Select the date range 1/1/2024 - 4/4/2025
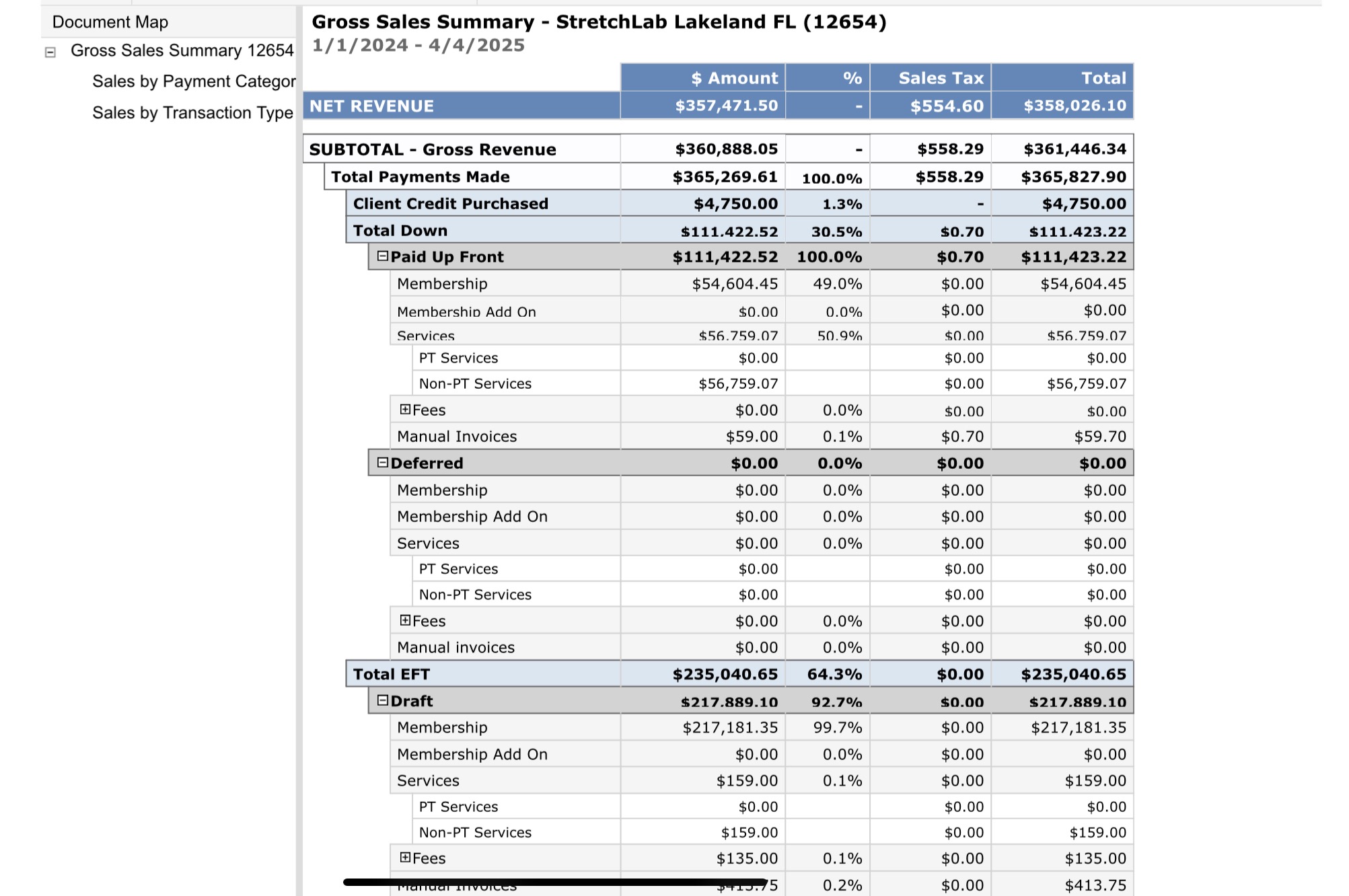Viewport: 1349px width, 896px height. click(x=418, y=45)
